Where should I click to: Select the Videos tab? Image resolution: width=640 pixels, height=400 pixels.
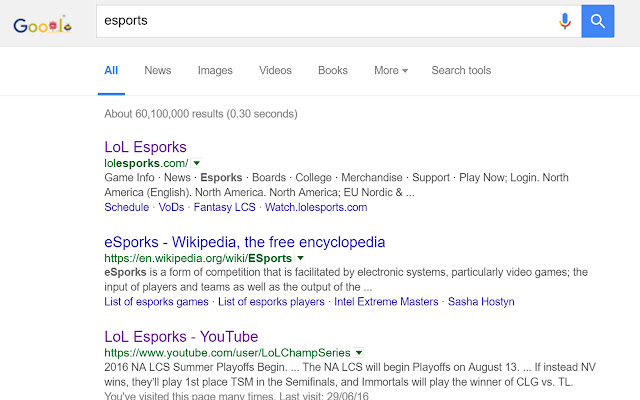coord(275,71)
